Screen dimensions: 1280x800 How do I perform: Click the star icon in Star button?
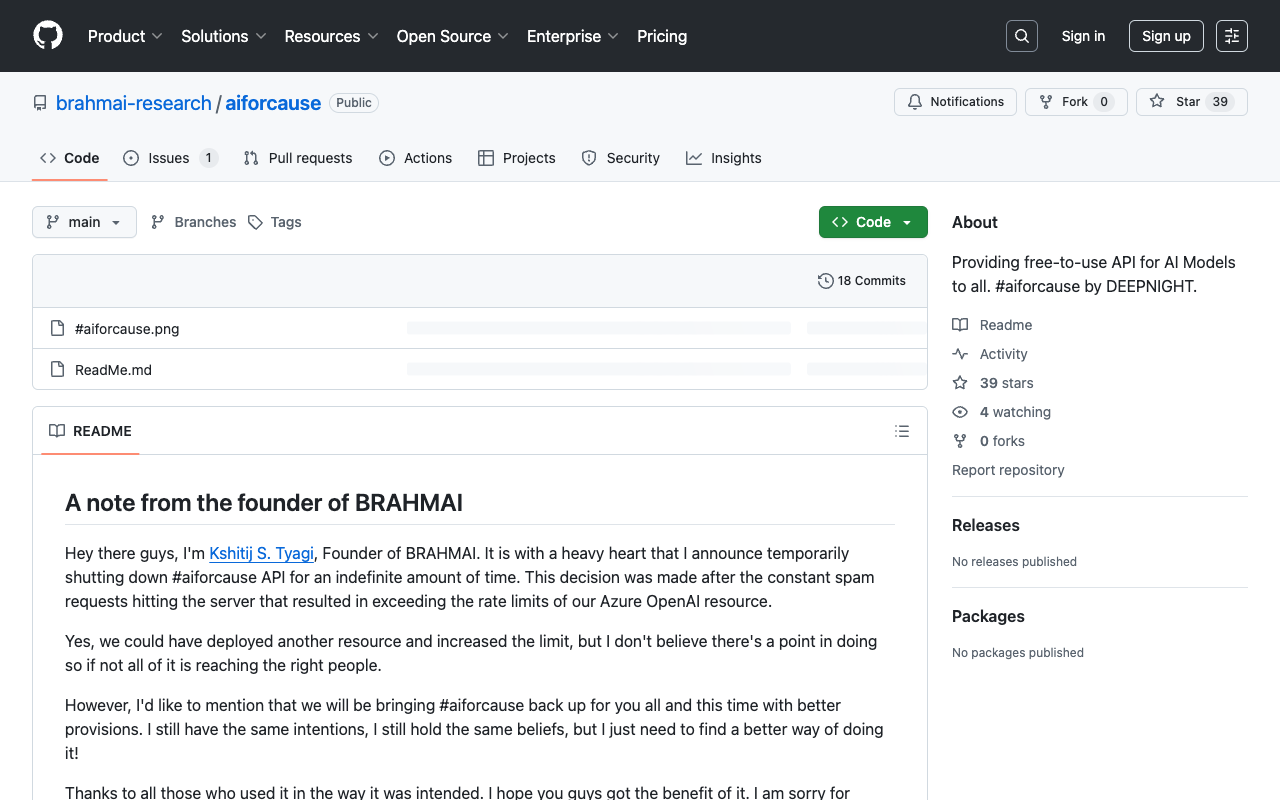pos(1157,102)
